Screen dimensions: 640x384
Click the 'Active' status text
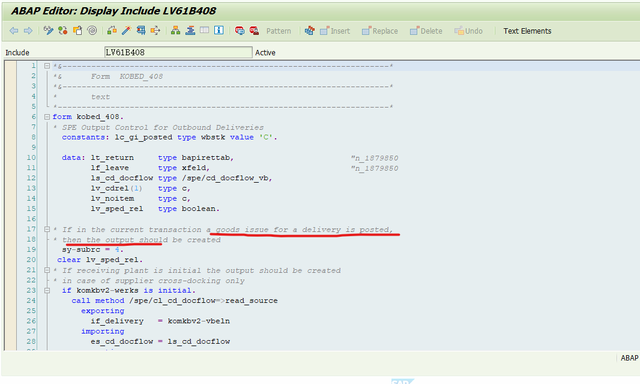coord(265,53)
